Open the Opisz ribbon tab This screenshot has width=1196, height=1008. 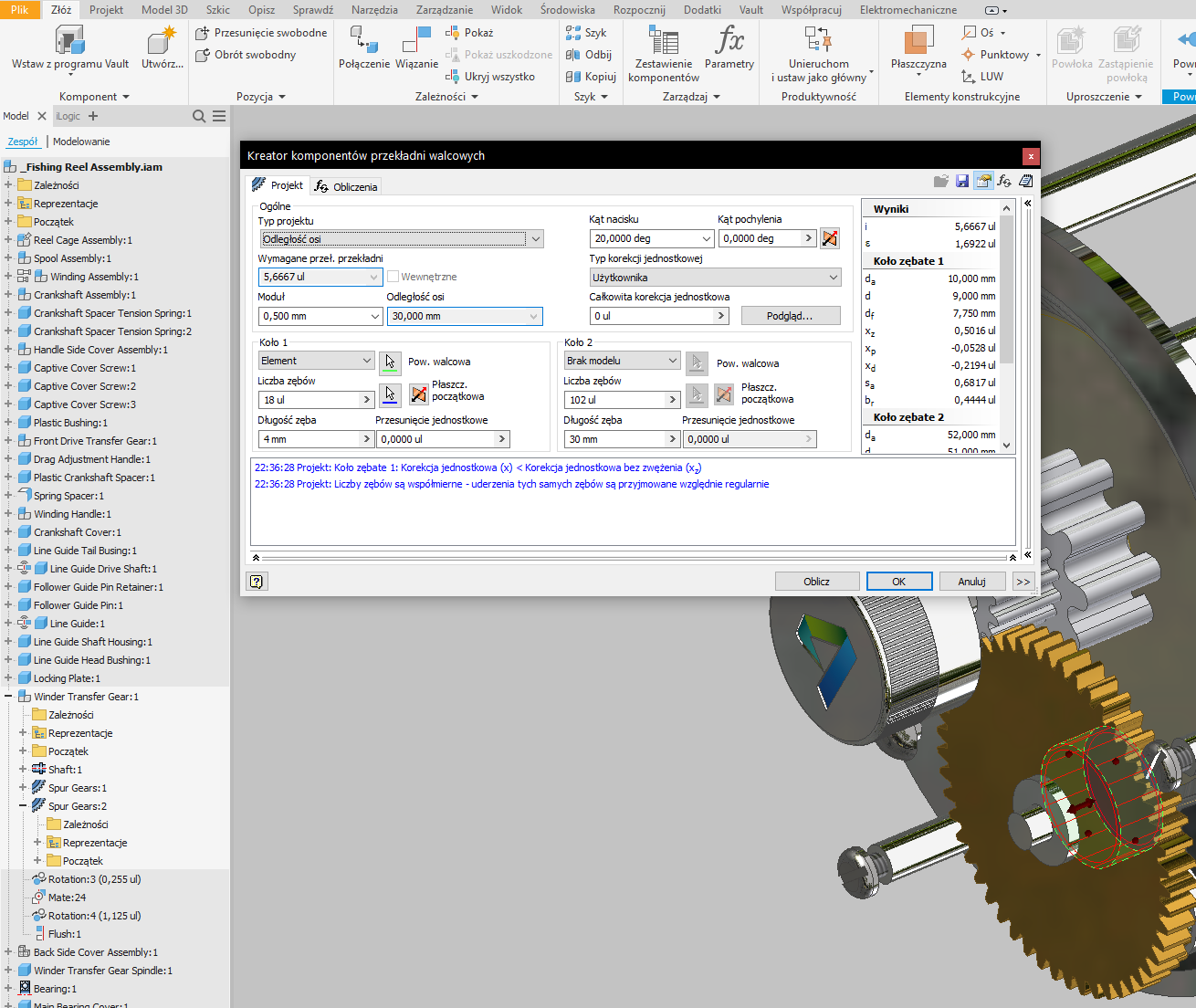click(261, 10)
